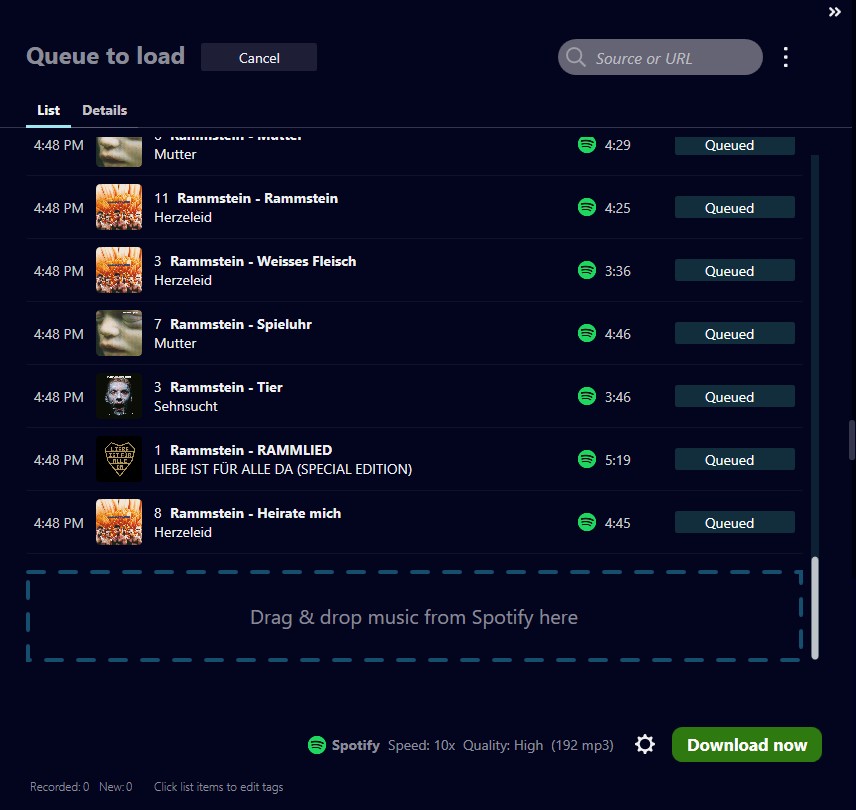Select track title Rammstein - Tier

[226, 388]
